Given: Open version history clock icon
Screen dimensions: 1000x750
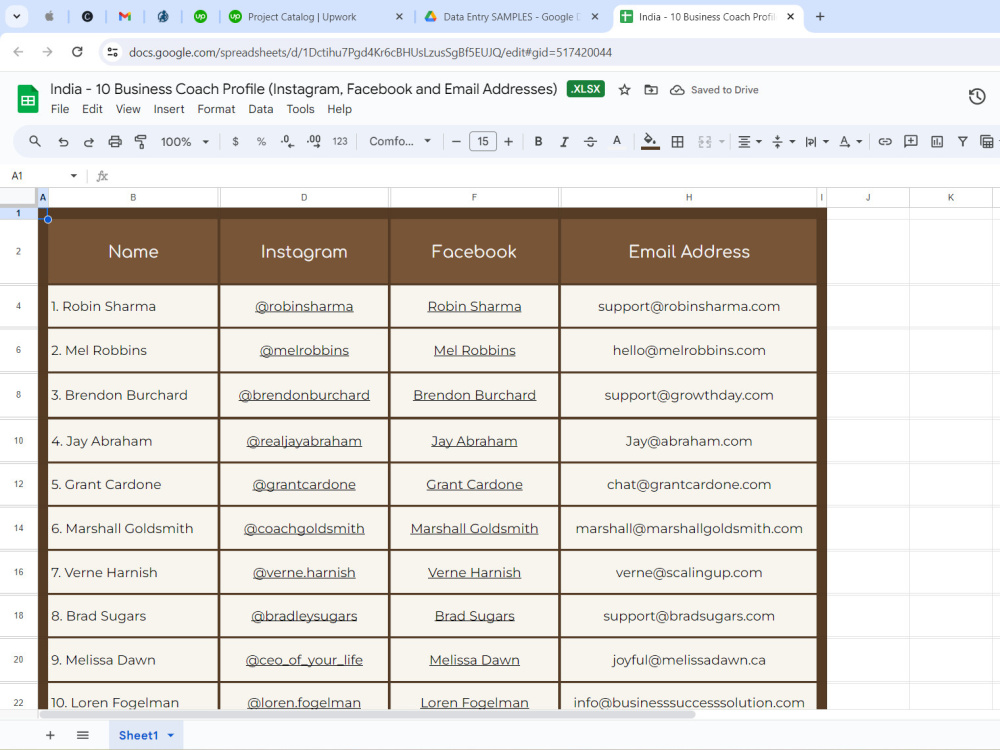Looking at the screenshot, I should point(977,97).
